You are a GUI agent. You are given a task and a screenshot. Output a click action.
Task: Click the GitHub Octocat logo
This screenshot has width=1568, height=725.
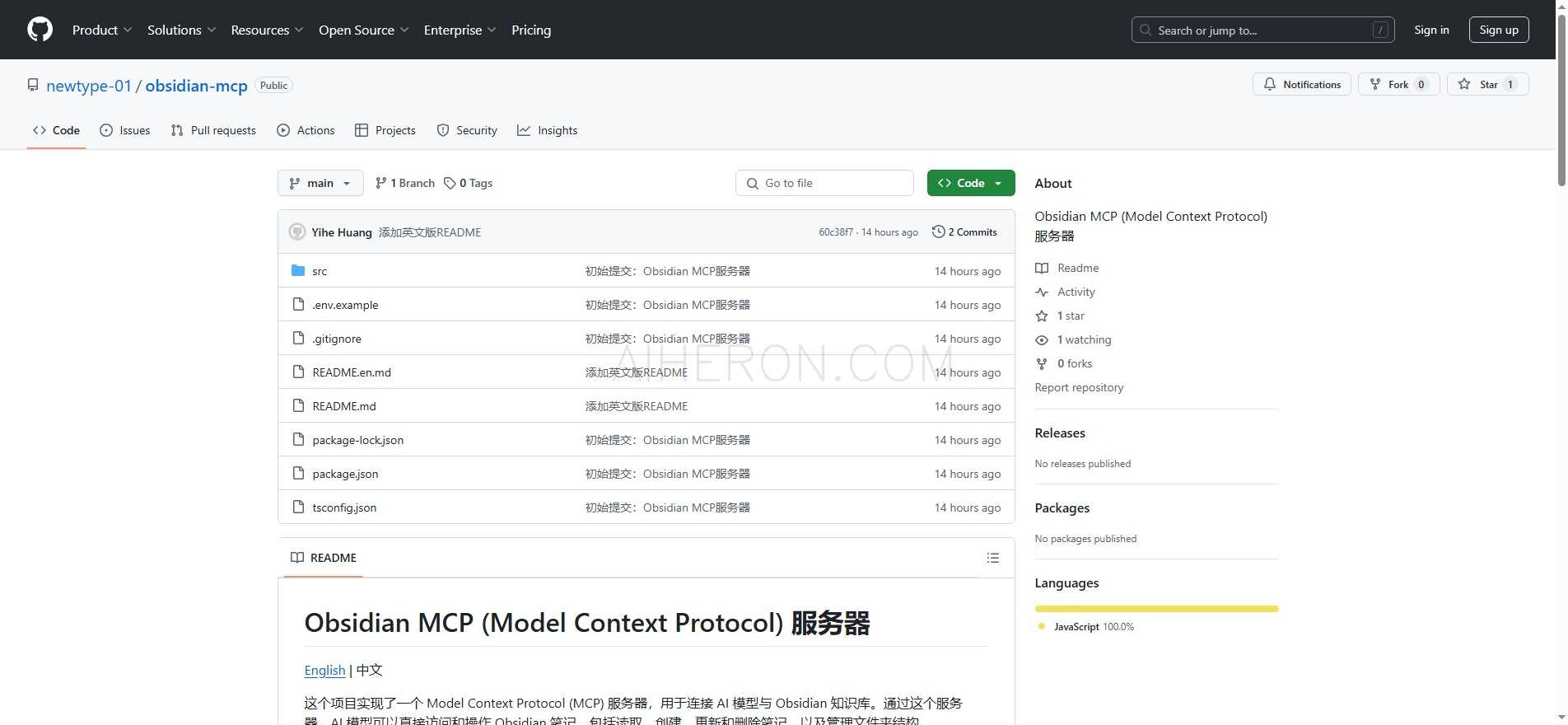click(x=40, y=30)
